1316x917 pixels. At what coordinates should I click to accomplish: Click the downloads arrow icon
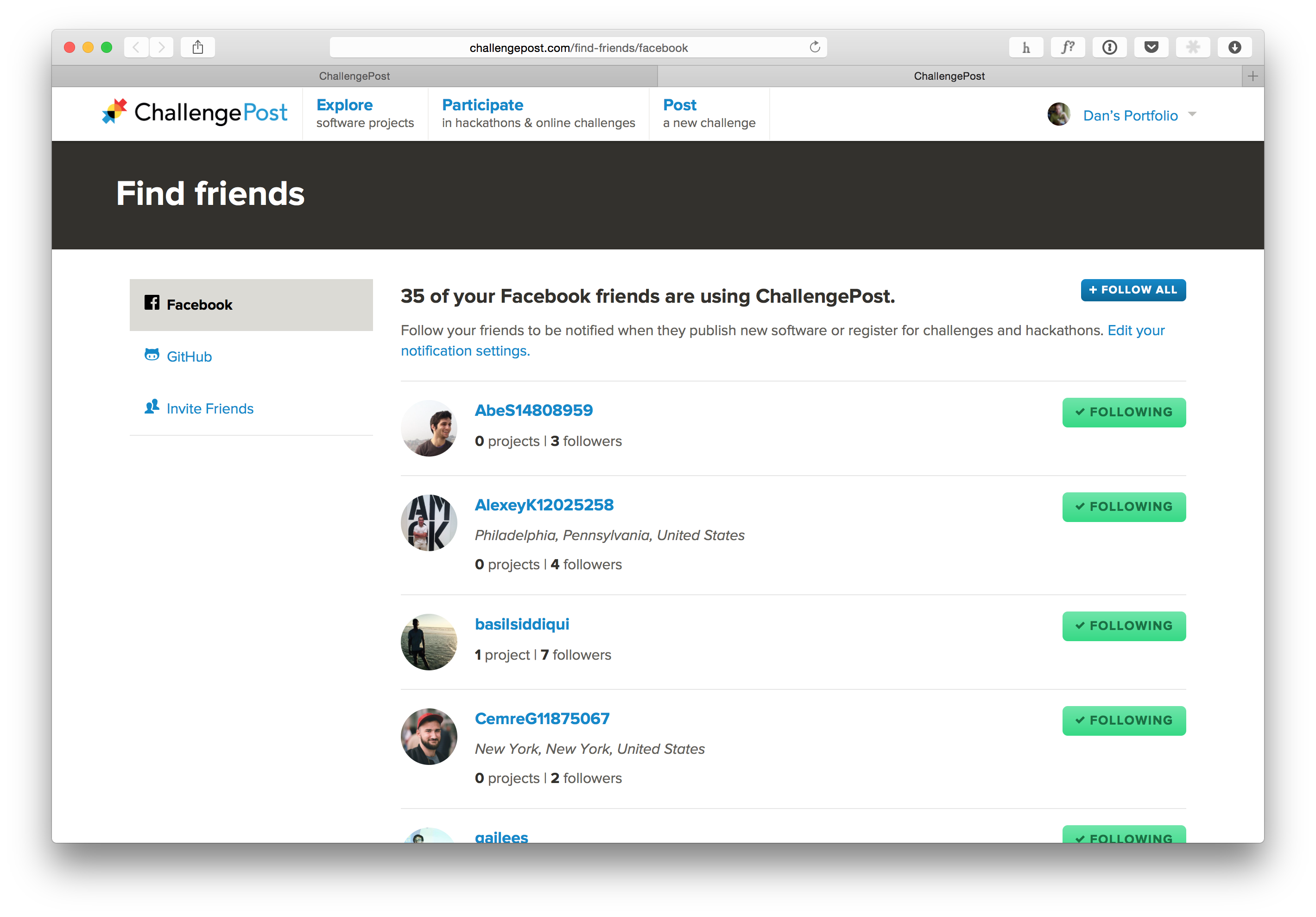pyautogui.click(x=1234, y=47)
